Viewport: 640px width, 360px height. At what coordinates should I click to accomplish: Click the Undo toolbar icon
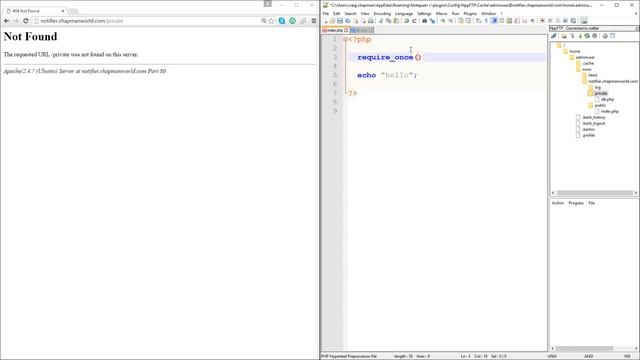click(407, 21)
